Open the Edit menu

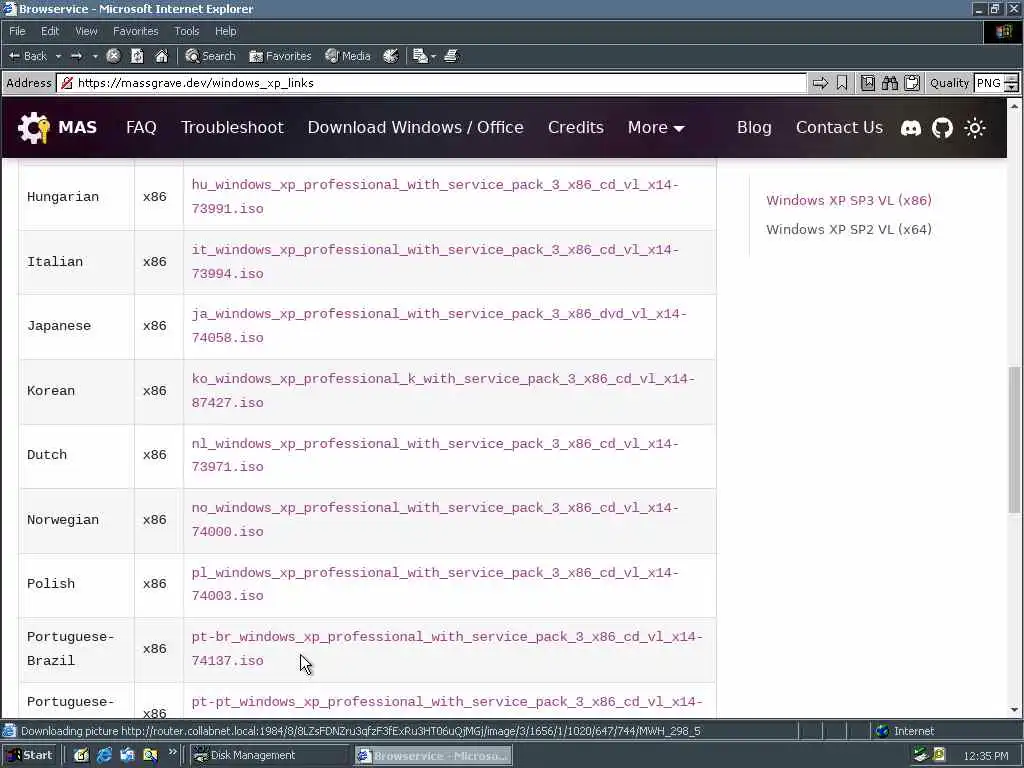pos(50,31)
